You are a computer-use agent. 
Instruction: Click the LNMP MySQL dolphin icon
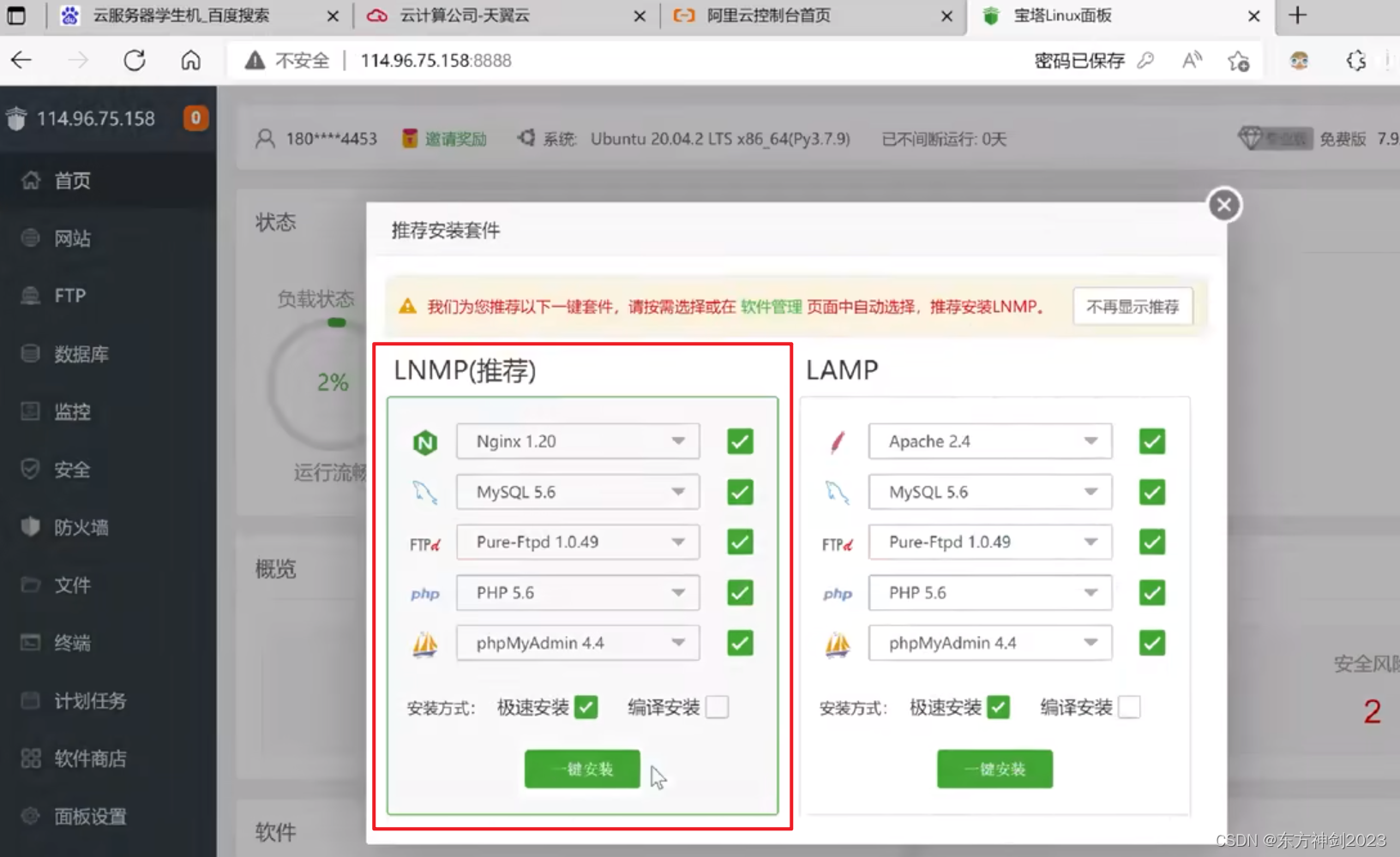point(425,492)
